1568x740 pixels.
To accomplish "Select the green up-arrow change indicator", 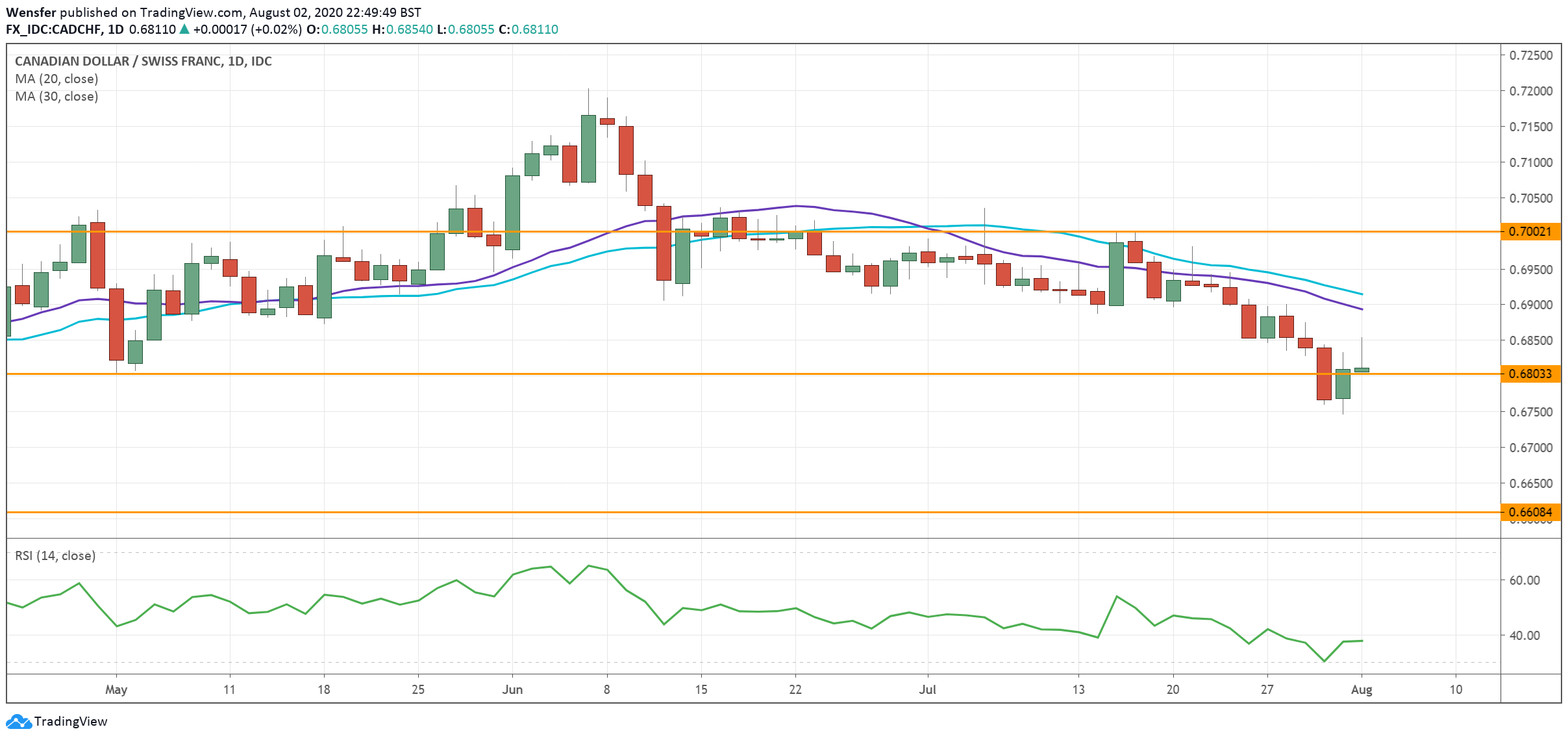I will [x=183, y=29].
